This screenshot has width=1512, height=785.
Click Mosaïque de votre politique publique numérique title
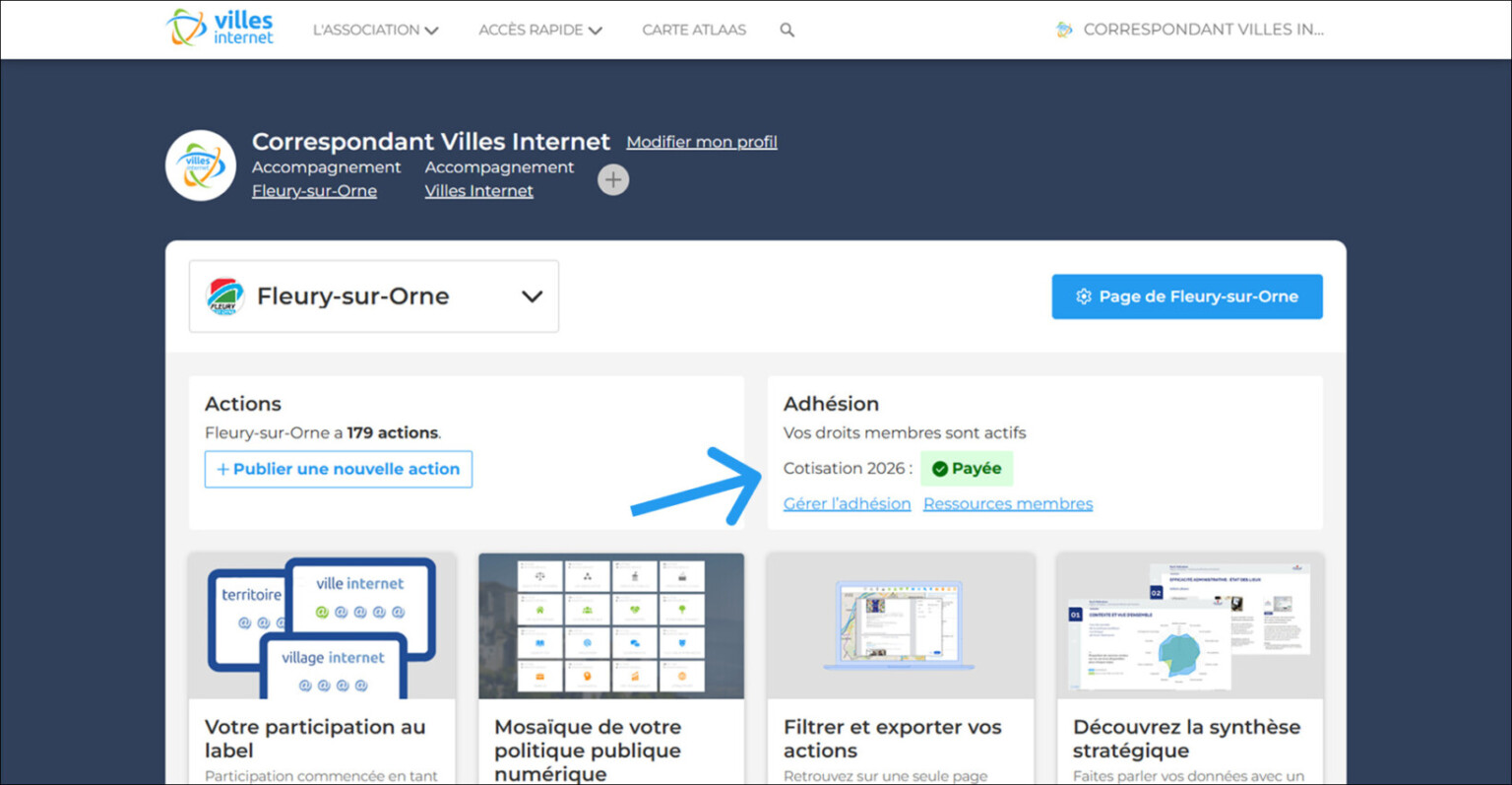(588, 751)
